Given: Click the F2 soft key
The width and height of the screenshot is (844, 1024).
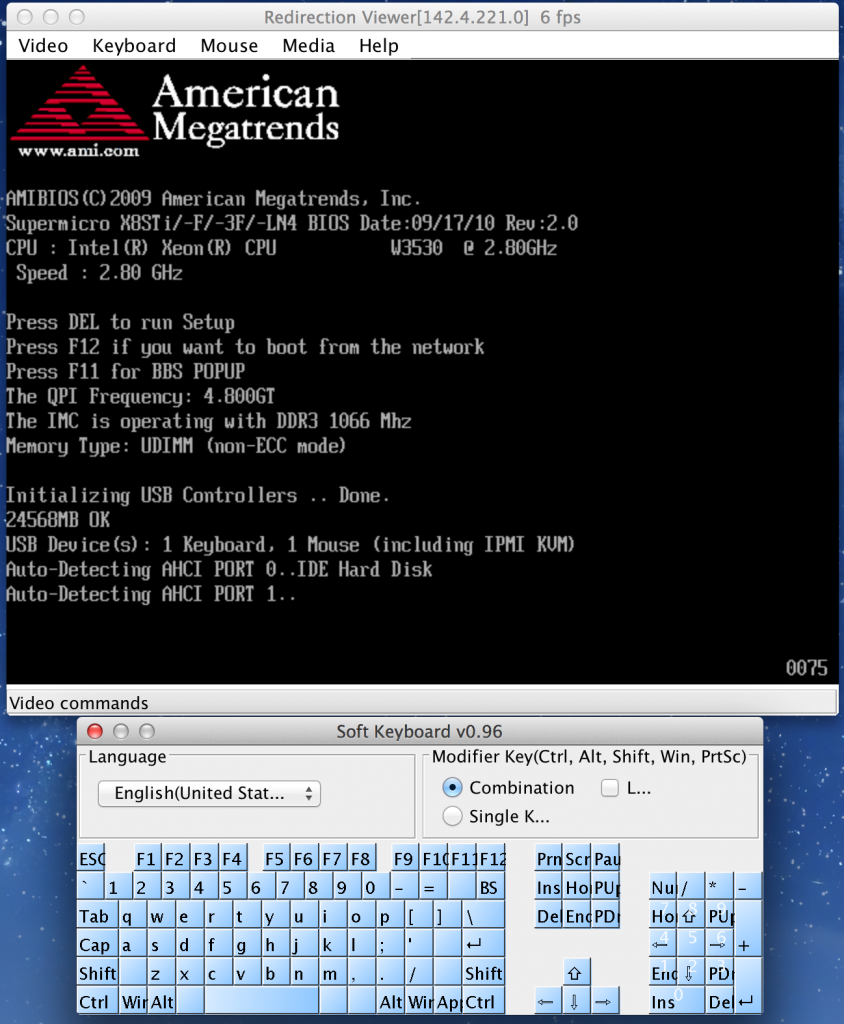Looking at the screenshot, I should coord(174,858).
